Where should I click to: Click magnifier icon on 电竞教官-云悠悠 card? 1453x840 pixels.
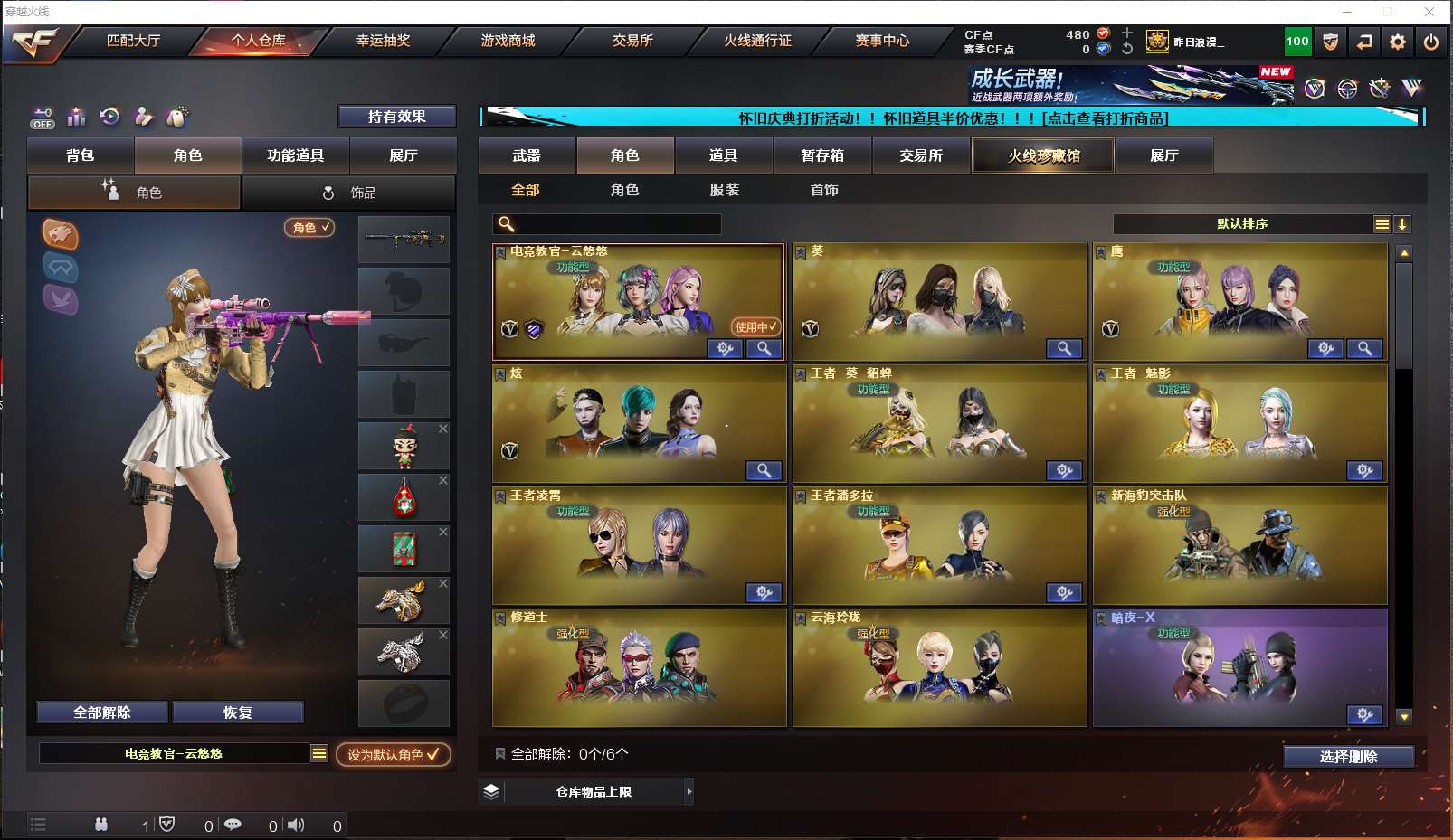click(764, 349)
